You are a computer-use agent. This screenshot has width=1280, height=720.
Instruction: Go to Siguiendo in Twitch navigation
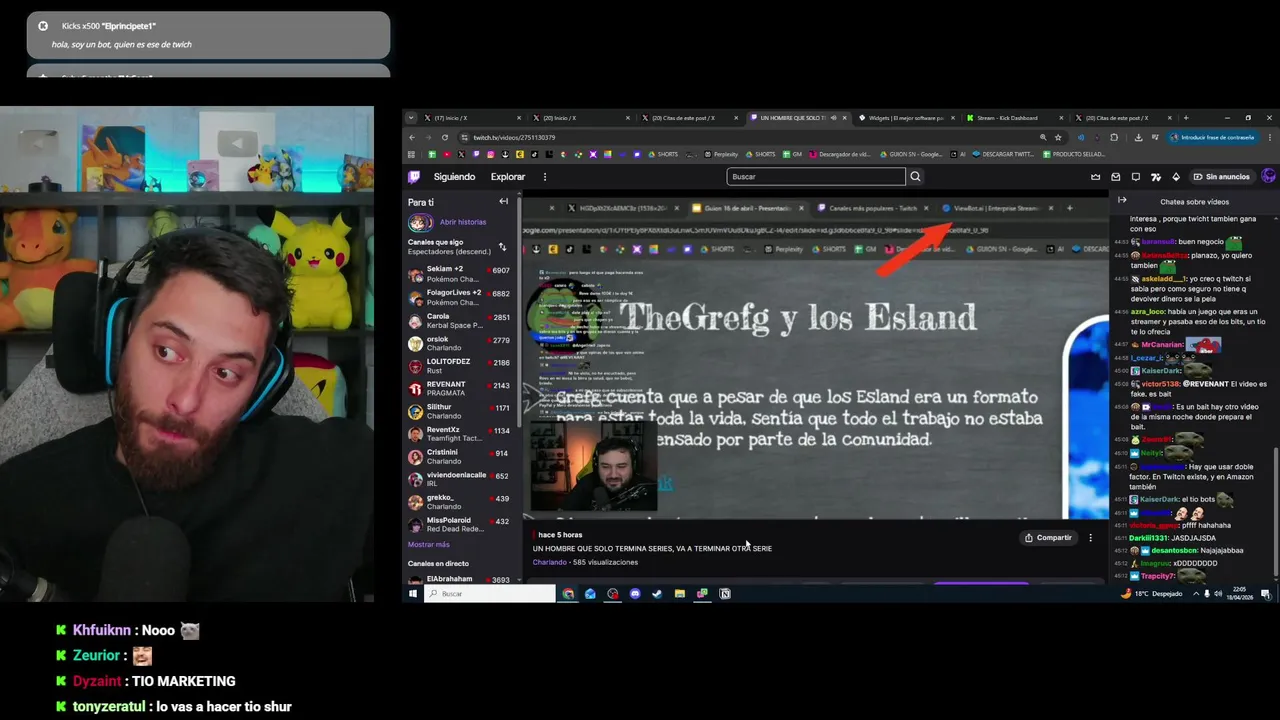pos(454,177)
